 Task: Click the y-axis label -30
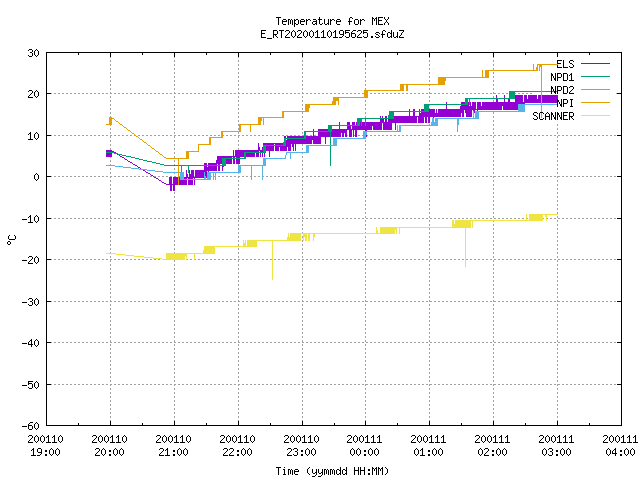(31, 302)
